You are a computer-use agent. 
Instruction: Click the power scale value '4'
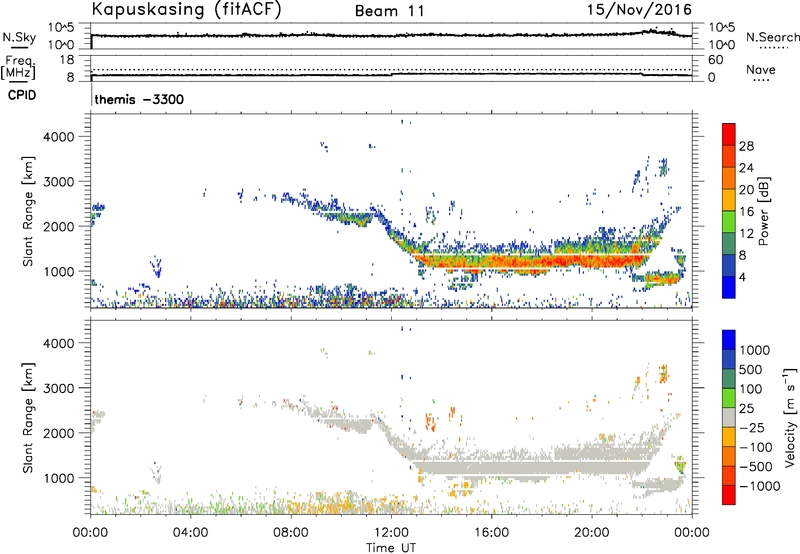pos(743,277)
